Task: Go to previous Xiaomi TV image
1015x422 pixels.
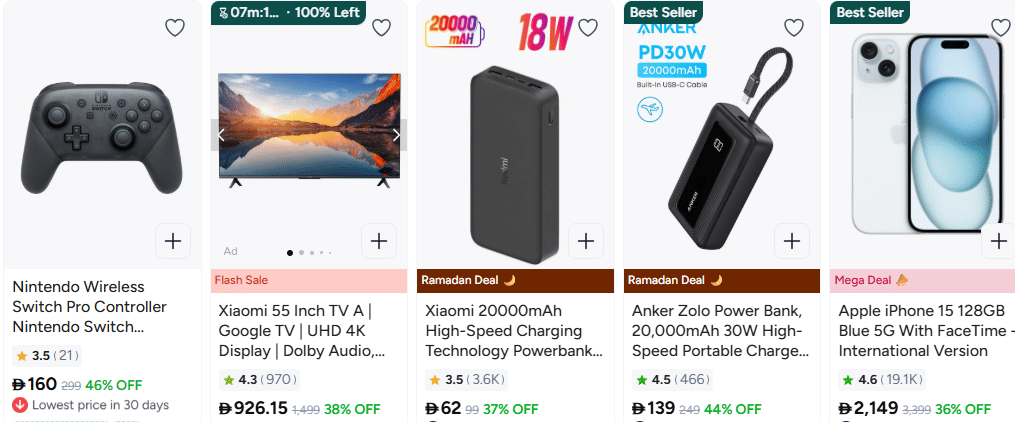Action: [222, 135]
